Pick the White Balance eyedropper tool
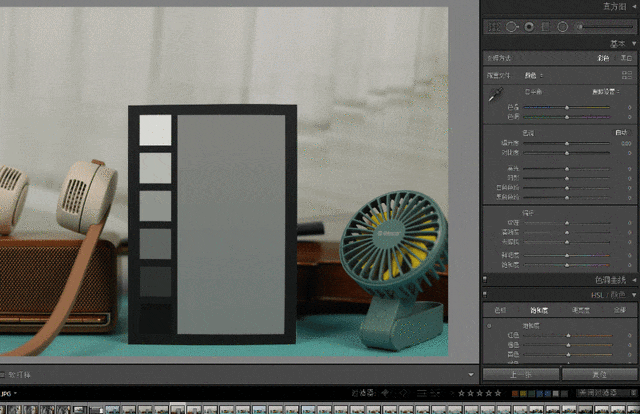This screenshot has width=640, height=414. click(x=494, y=97)
